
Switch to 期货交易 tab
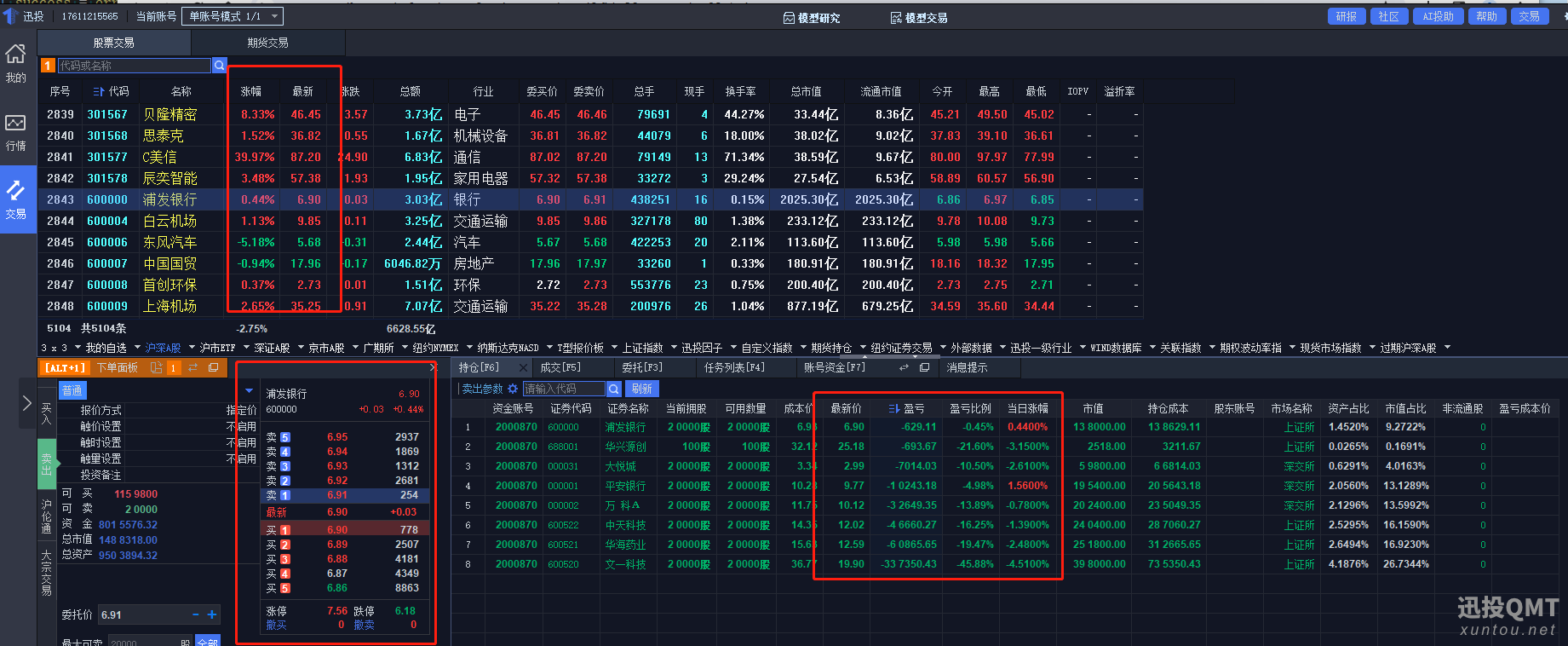point(268,43)
